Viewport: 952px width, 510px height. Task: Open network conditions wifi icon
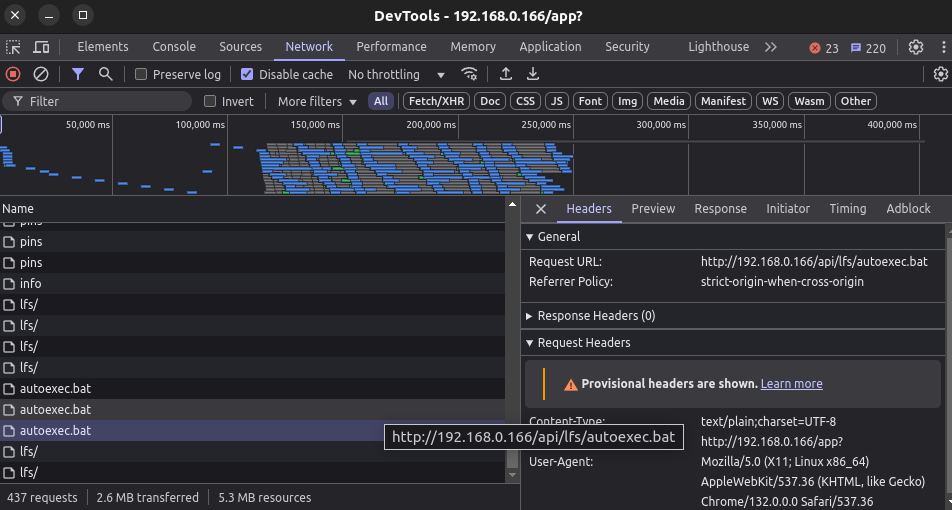tap(469, 74)
